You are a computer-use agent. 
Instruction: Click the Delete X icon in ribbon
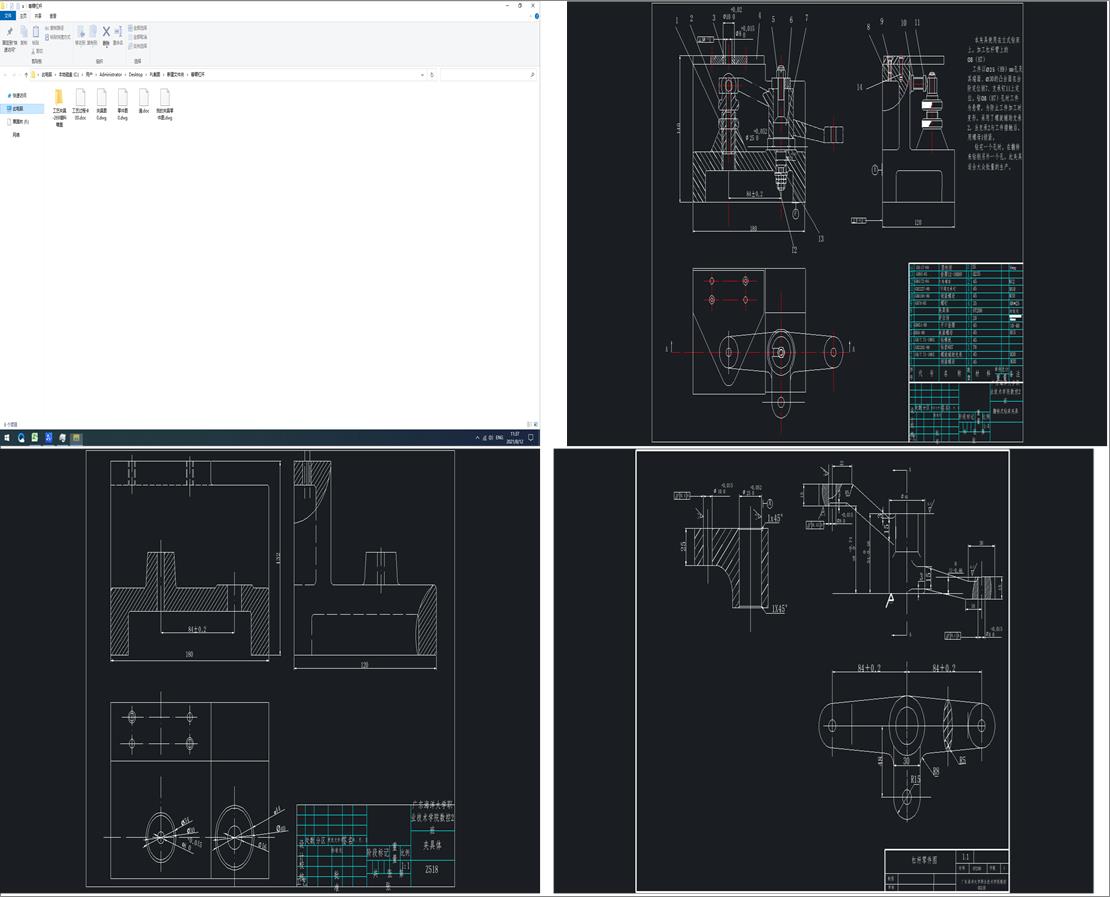[x=106, y=32]
